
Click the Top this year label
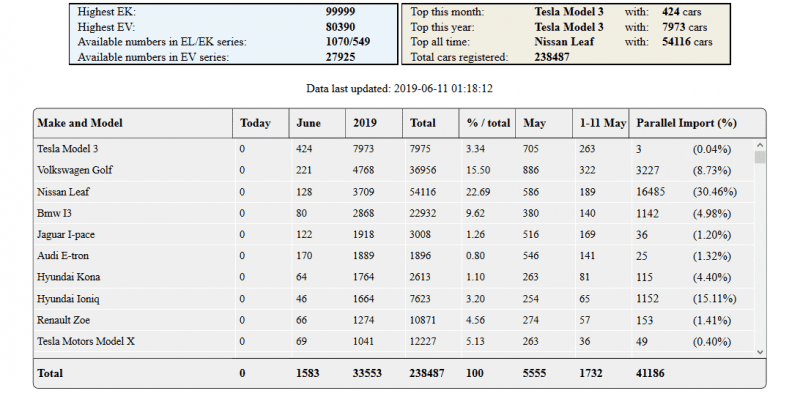point(442,27)
